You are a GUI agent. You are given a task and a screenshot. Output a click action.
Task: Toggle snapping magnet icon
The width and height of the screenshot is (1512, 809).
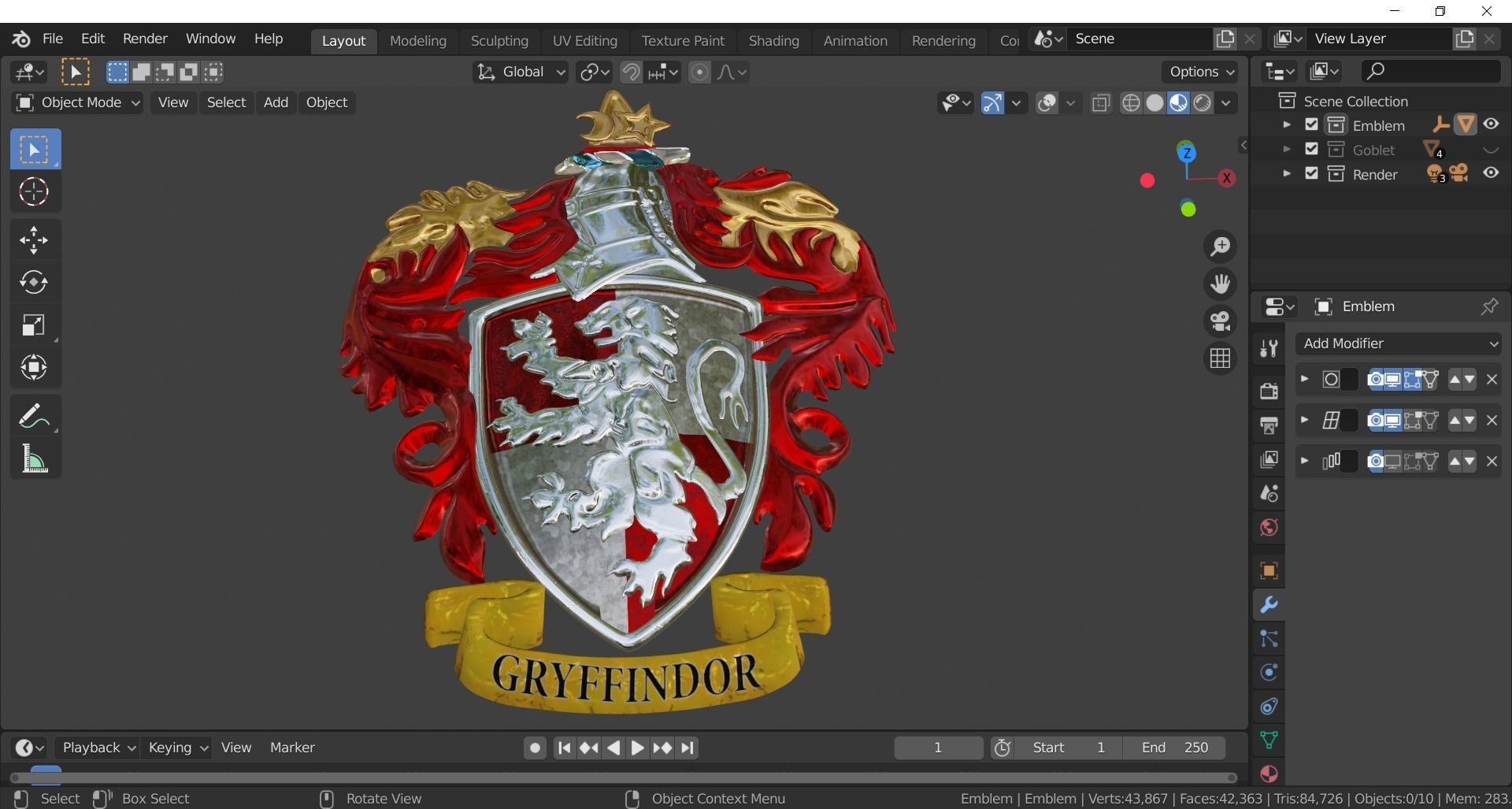click(x=631, y=72)
